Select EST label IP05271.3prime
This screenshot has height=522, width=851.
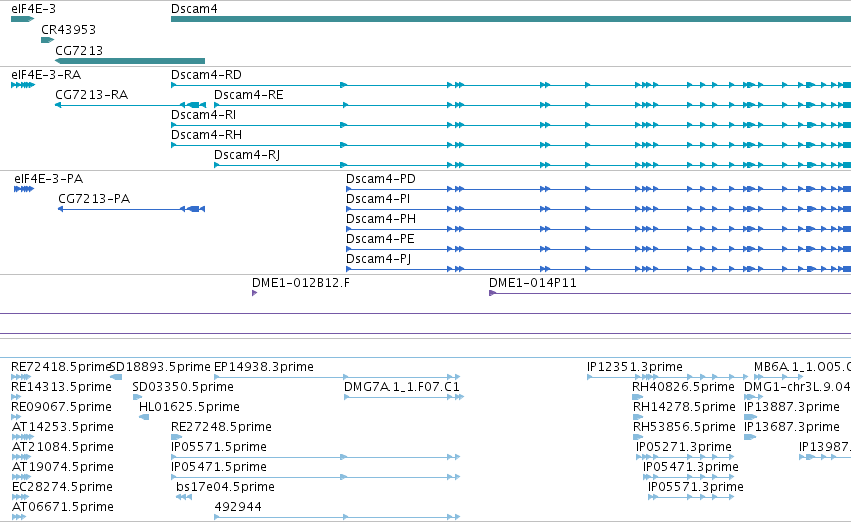click(684, 447)
